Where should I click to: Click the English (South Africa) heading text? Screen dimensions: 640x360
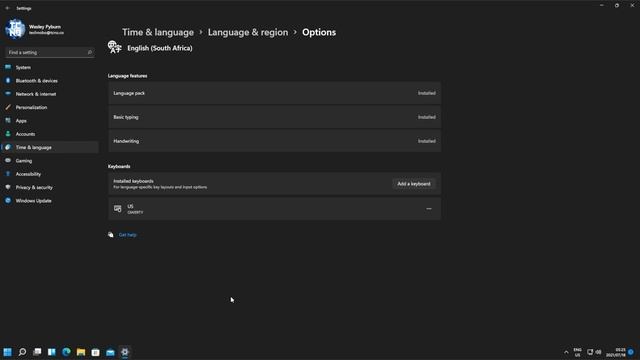pyautogui.click(x=160, y=48)
